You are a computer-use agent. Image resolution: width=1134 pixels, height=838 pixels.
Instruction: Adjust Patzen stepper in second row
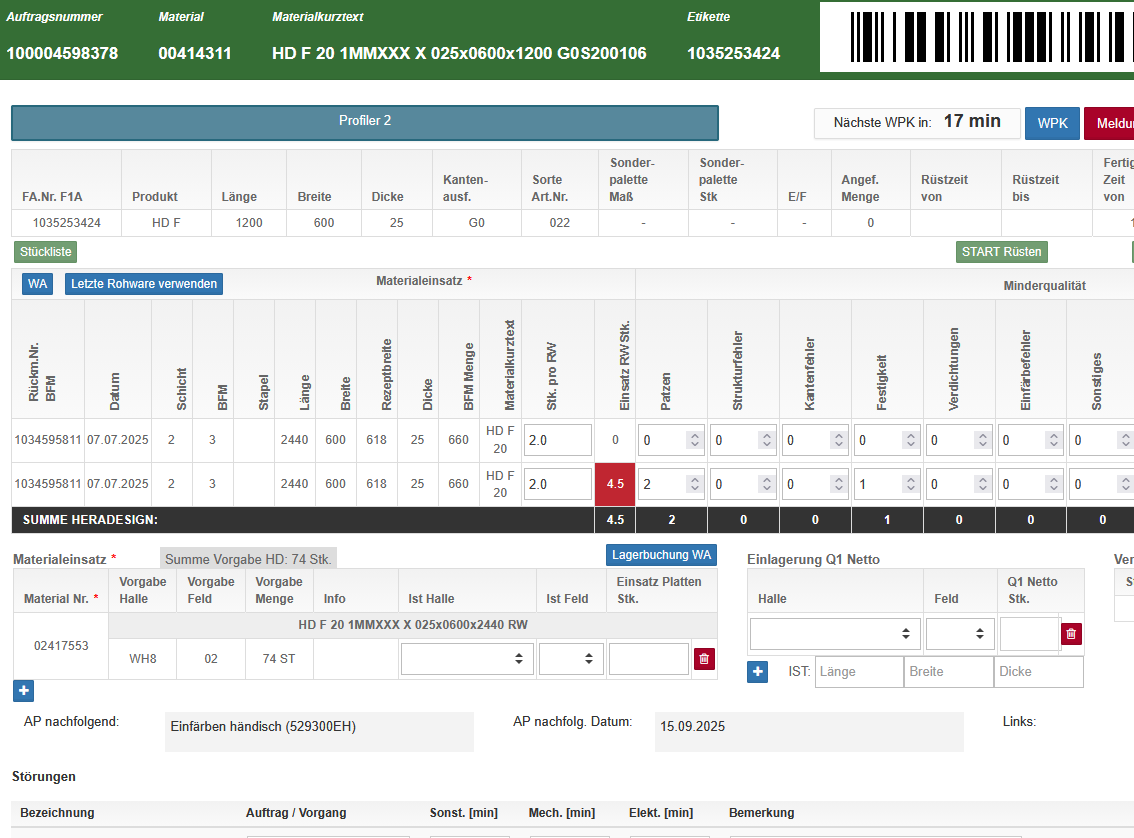tap(694, 484)
